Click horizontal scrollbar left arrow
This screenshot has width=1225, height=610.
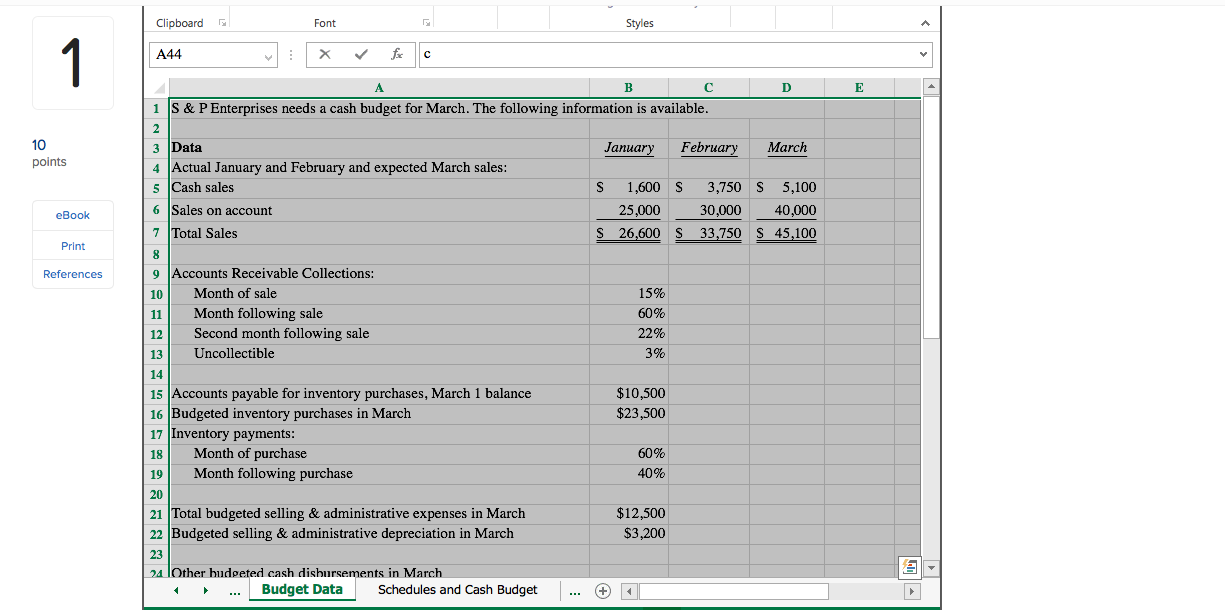[630, 591]
